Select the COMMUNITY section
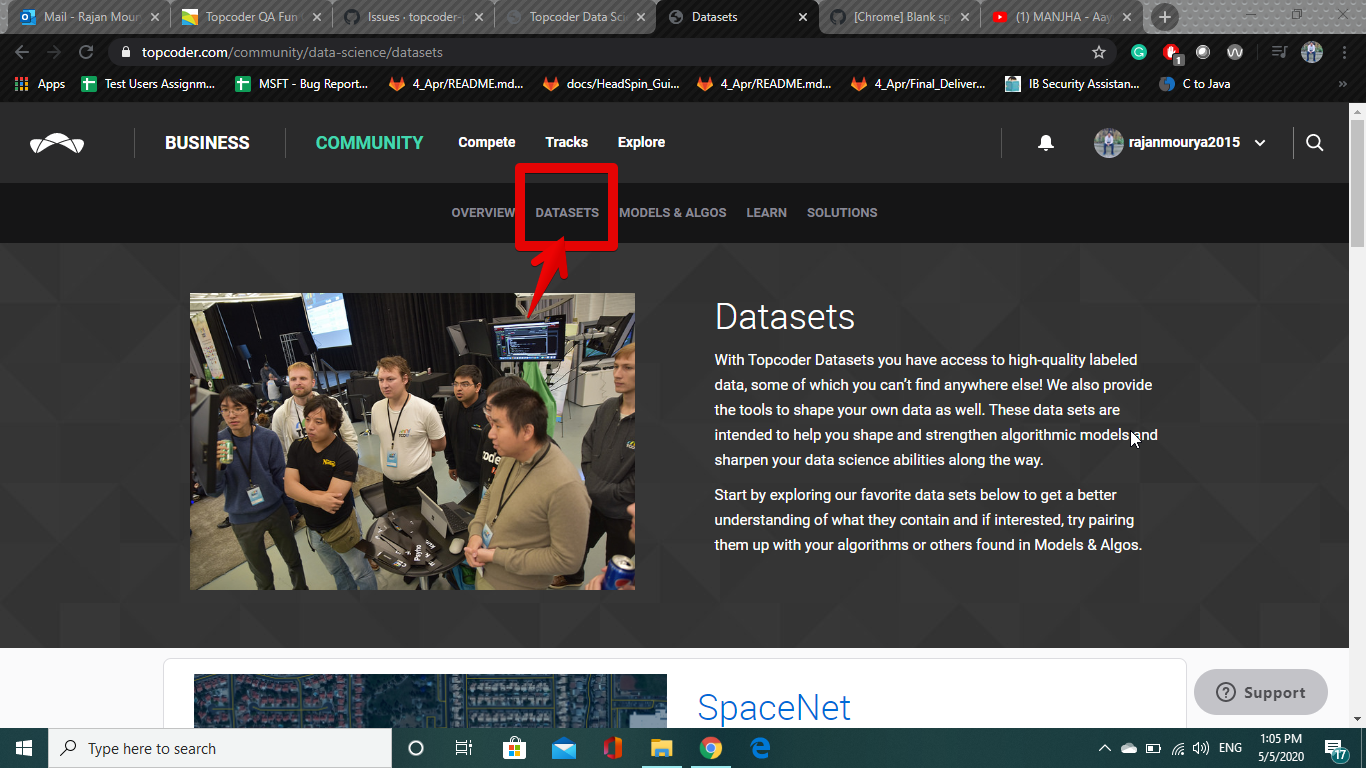This screenshot has height=768, width=1366. point(370,143)
